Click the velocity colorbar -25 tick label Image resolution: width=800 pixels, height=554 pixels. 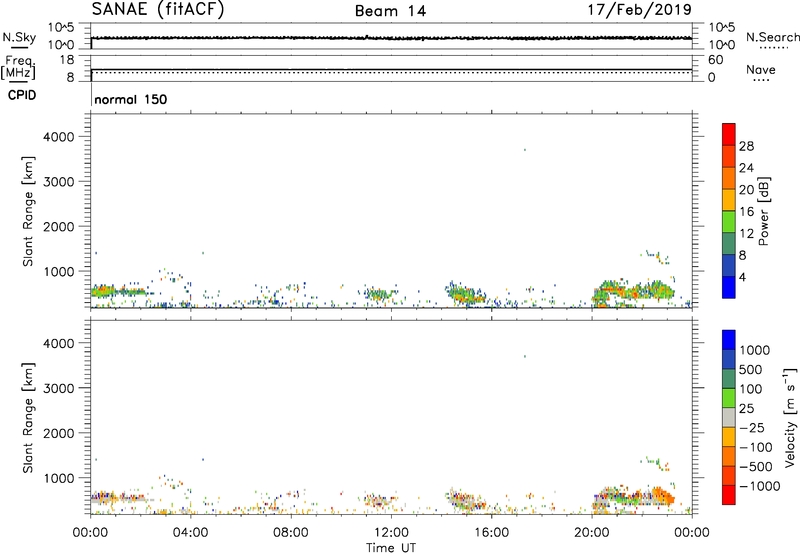[x=752, y=427]
